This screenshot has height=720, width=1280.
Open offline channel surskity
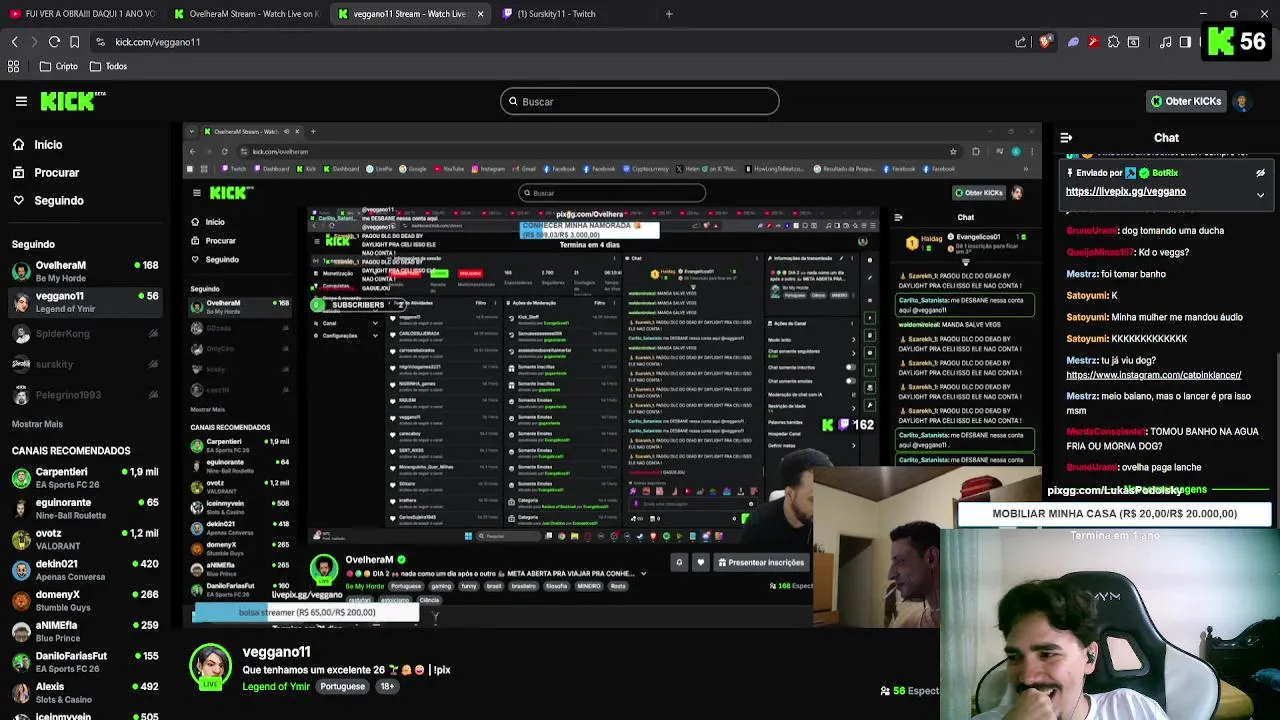[86, 364]
